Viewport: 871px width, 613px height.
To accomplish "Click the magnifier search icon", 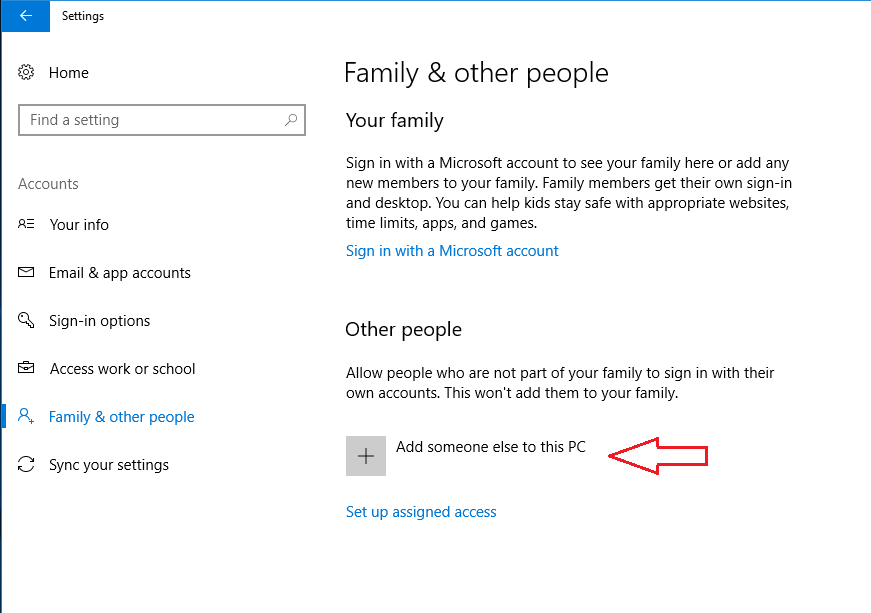I will (x=291, y=119).
